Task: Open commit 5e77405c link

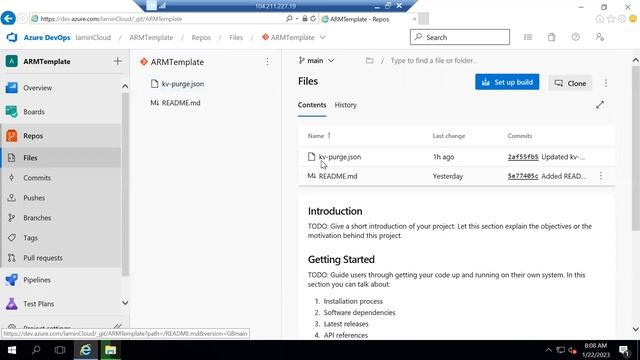Action: pos(523,176)
